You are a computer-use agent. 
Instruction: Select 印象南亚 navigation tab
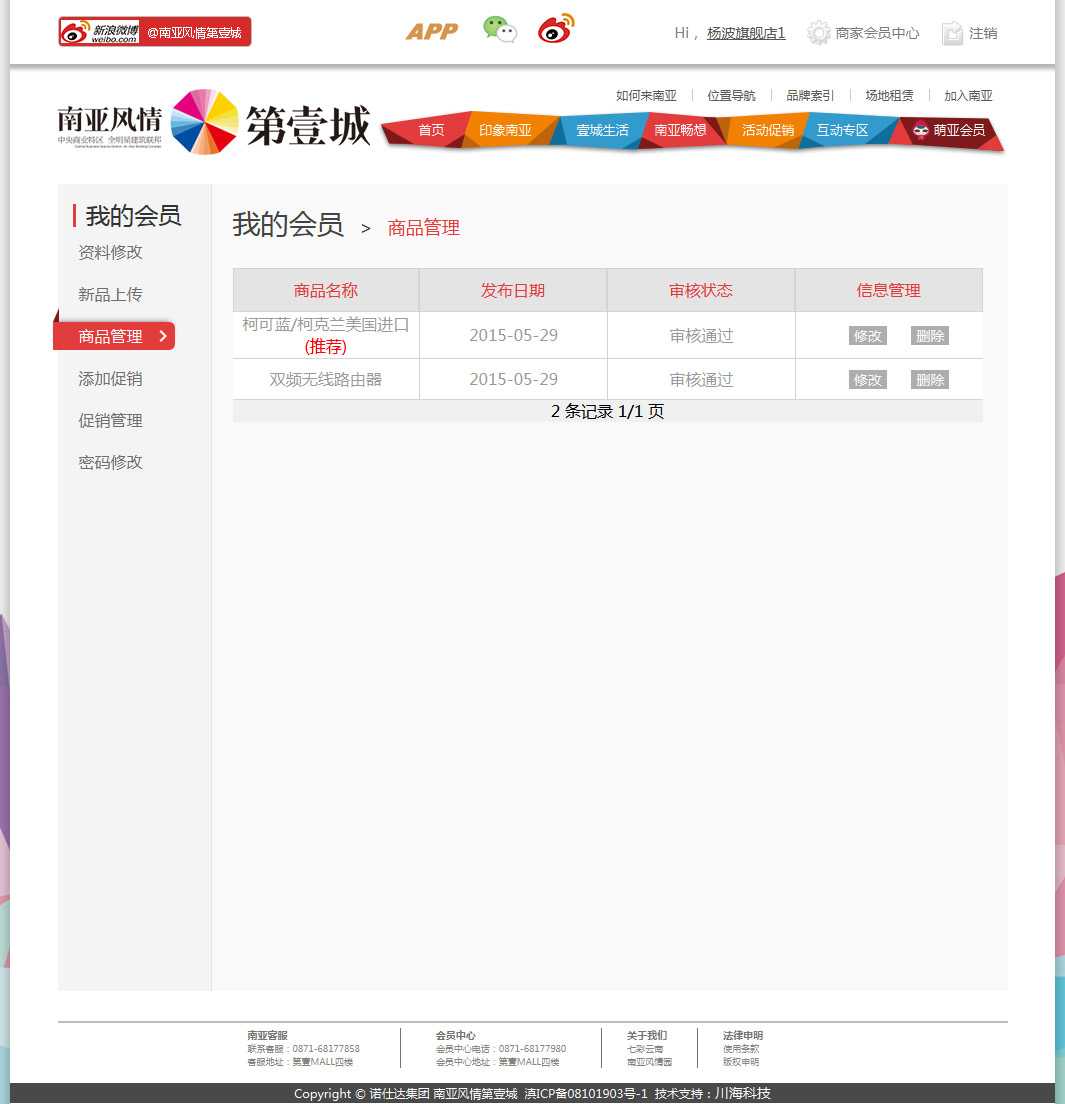click(x=505, y=130)
